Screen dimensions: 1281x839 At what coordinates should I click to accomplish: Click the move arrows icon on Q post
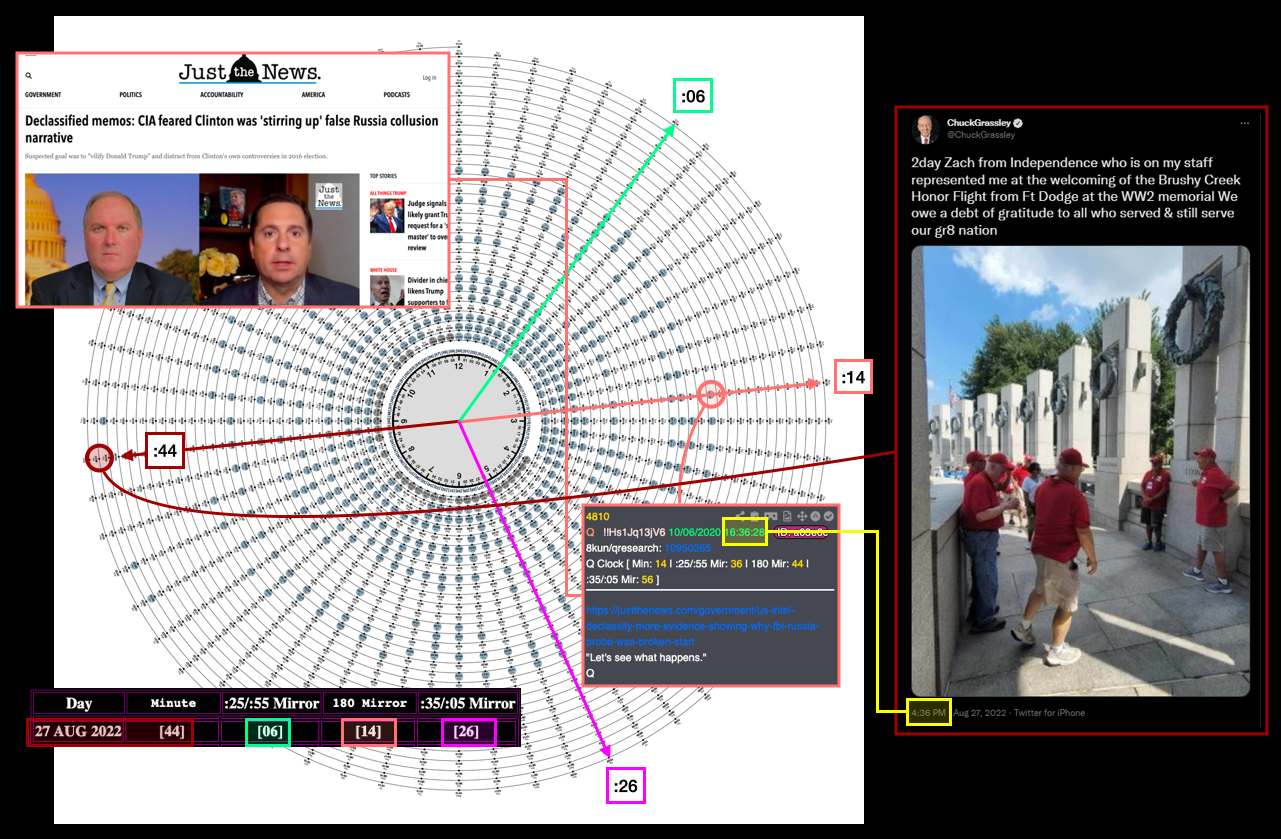pos(802,516)
